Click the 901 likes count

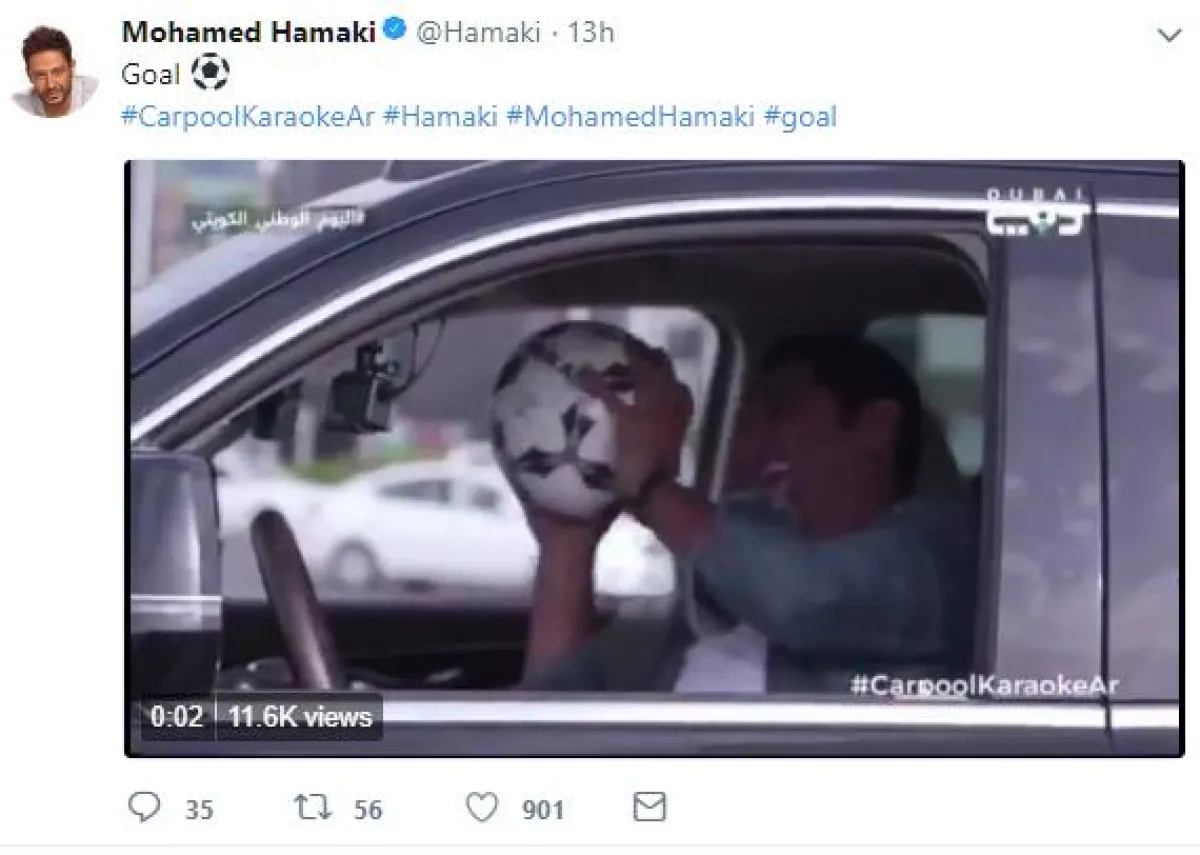point(543,809)
